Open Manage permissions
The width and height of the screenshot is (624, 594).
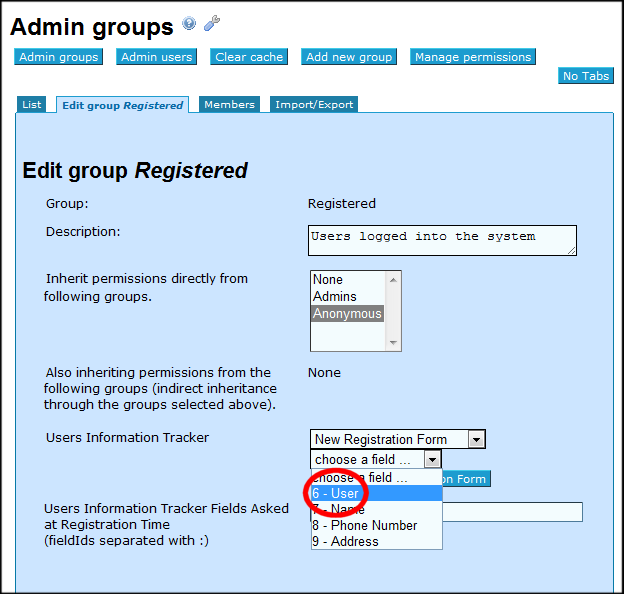[472, 57]
